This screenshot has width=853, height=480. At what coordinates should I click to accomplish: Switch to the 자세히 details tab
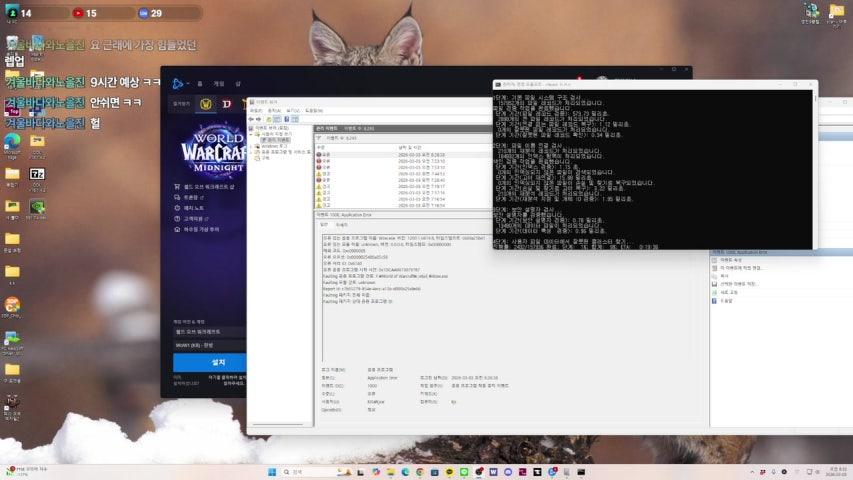click(341, 225)
